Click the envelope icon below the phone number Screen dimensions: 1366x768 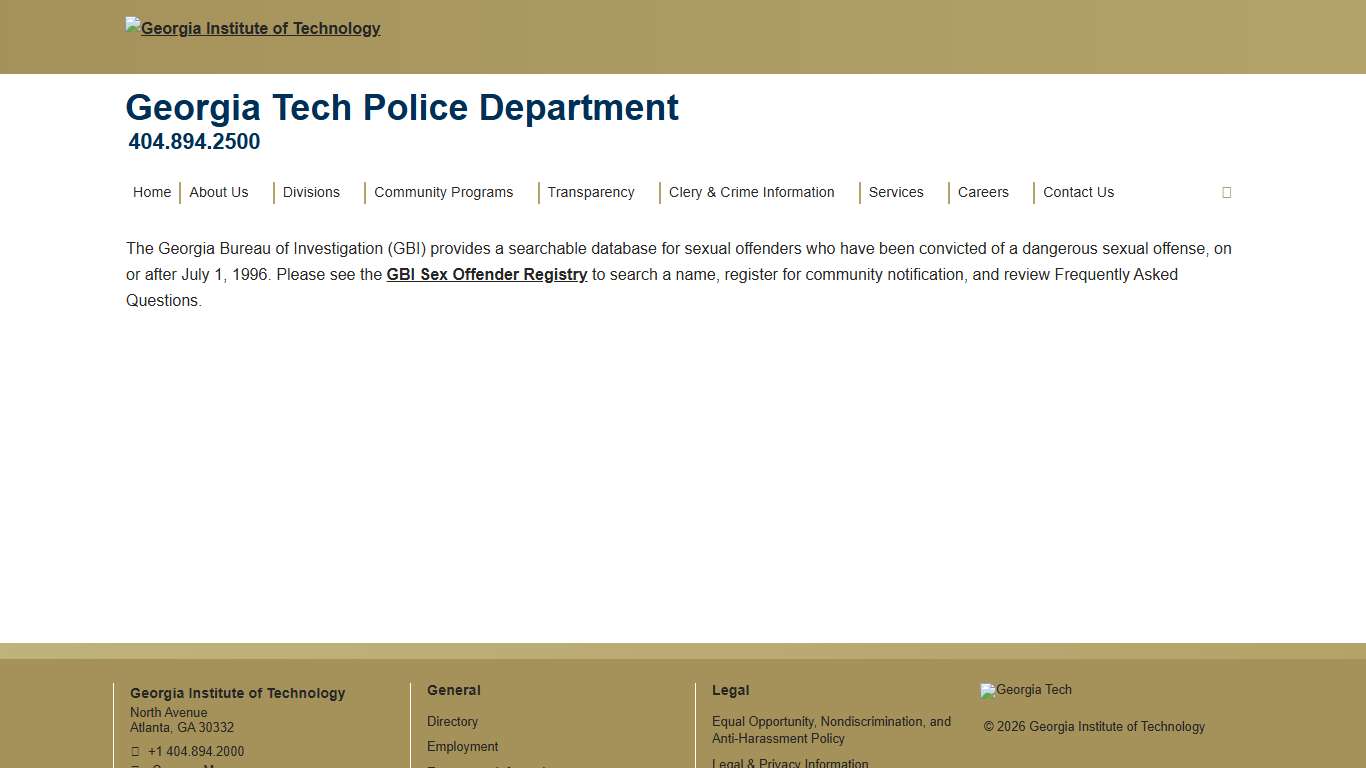[x=135, y=766]
